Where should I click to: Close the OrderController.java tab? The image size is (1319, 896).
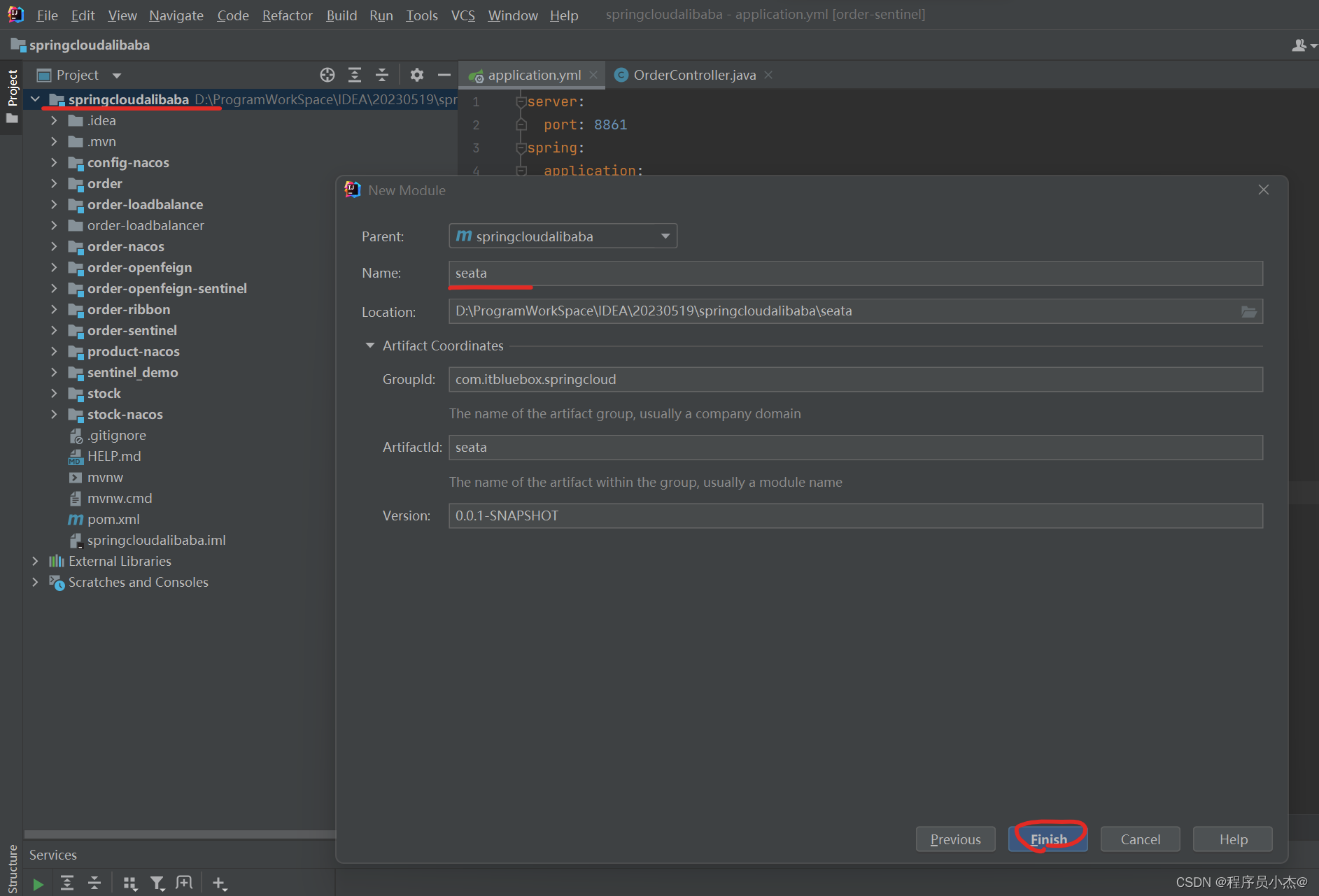tap(768, 75)
